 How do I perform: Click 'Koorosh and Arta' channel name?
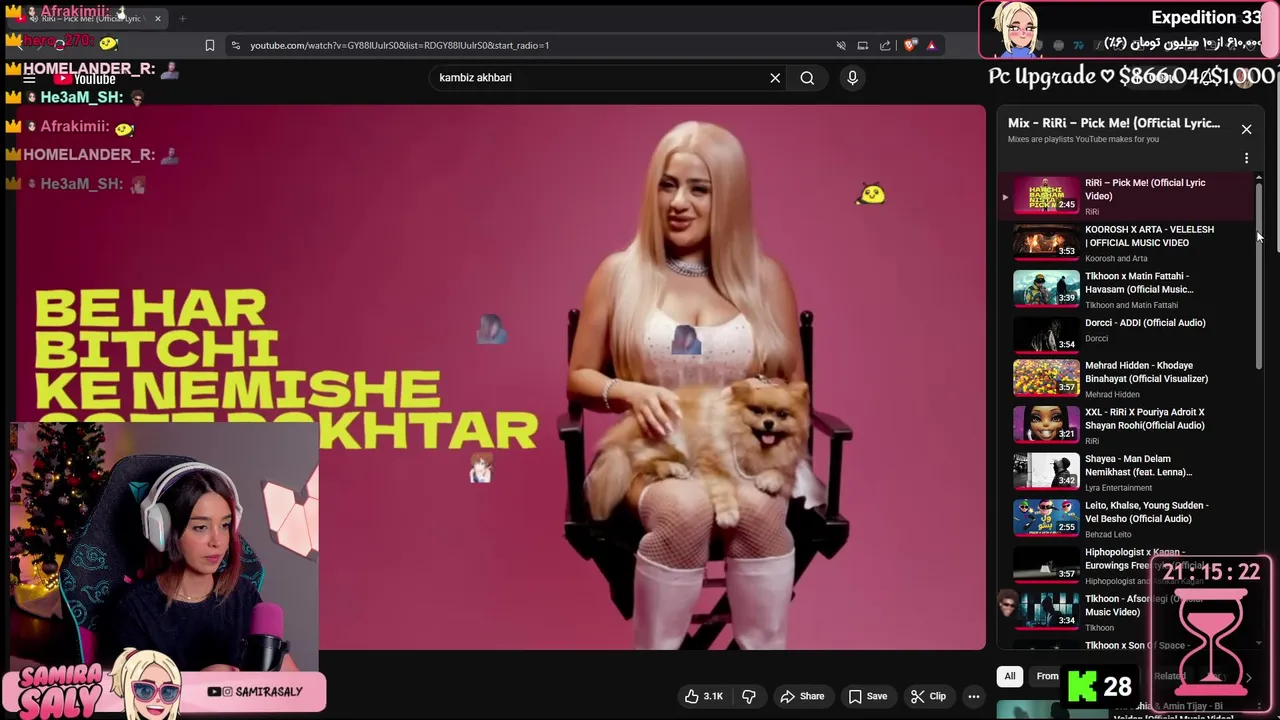coord(1116,258)
